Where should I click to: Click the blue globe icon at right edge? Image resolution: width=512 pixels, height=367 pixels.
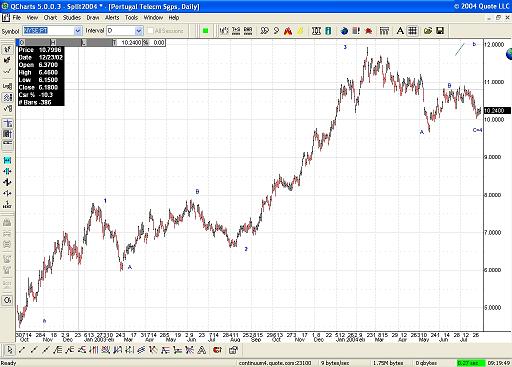click(x=509, y=54)
